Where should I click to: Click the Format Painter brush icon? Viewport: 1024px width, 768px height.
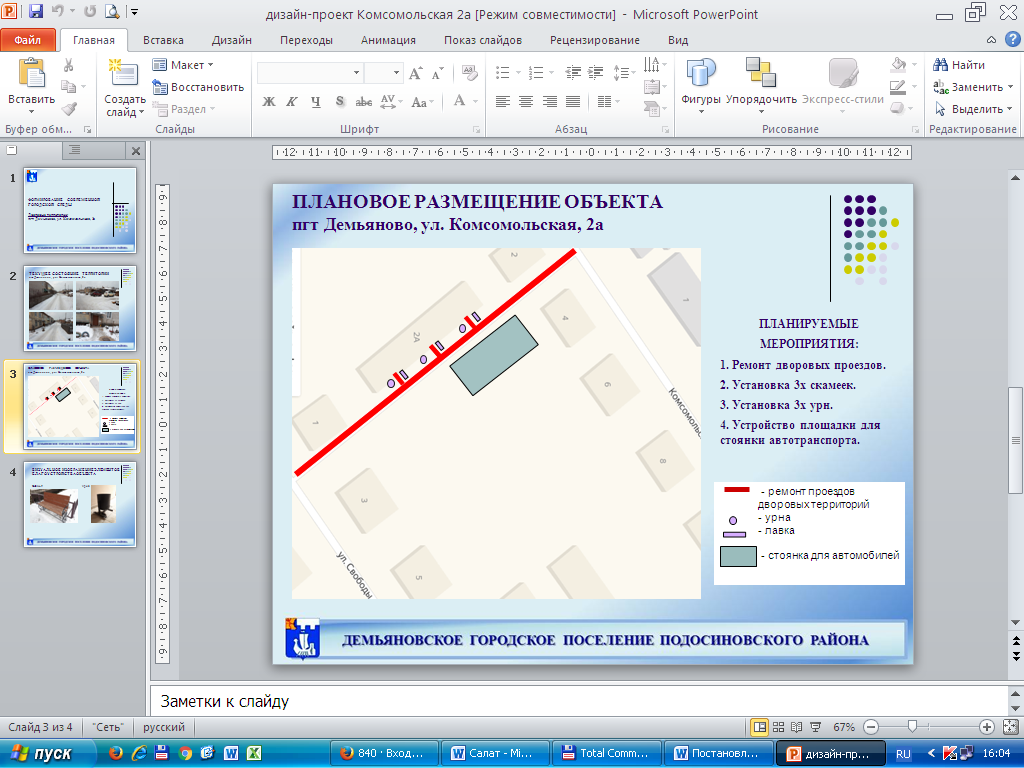tap(69, 109)
